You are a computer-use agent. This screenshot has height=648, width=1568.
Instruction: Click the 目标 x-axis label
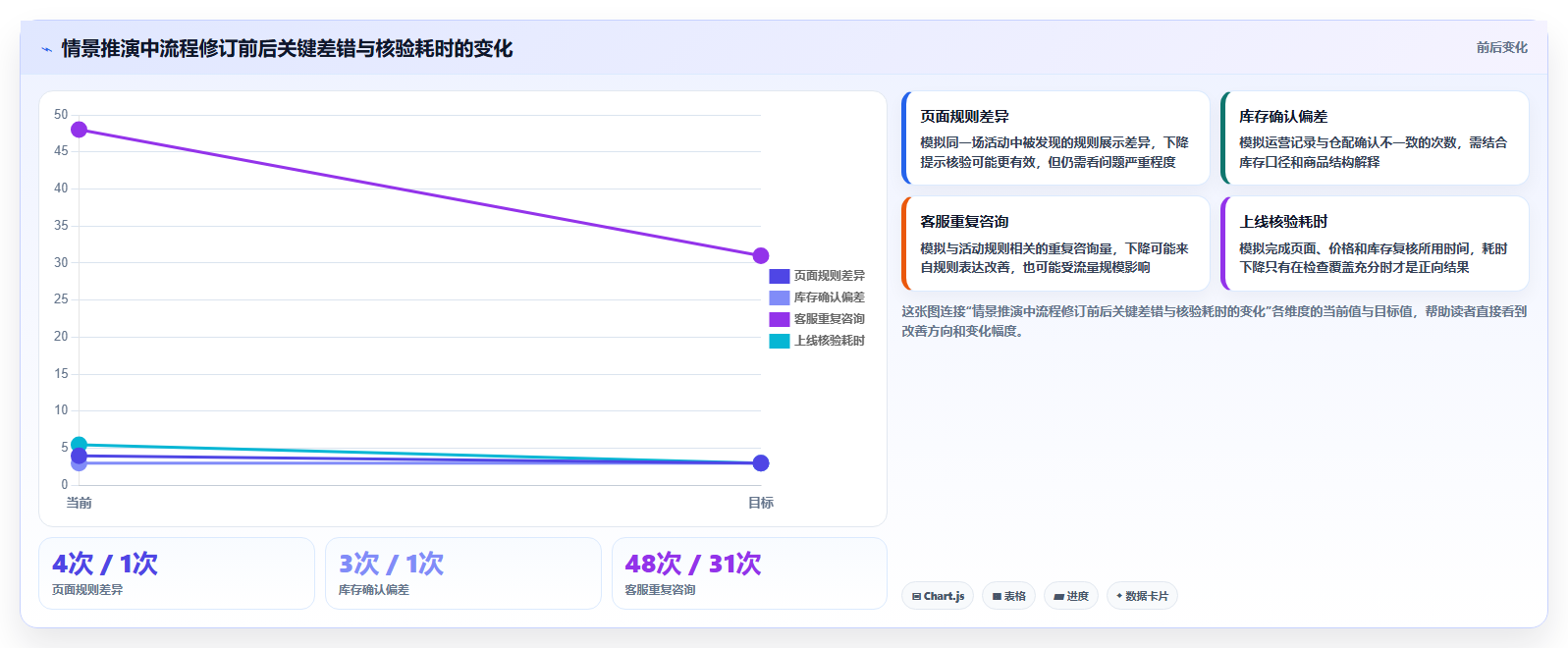(x=761, y=503)
